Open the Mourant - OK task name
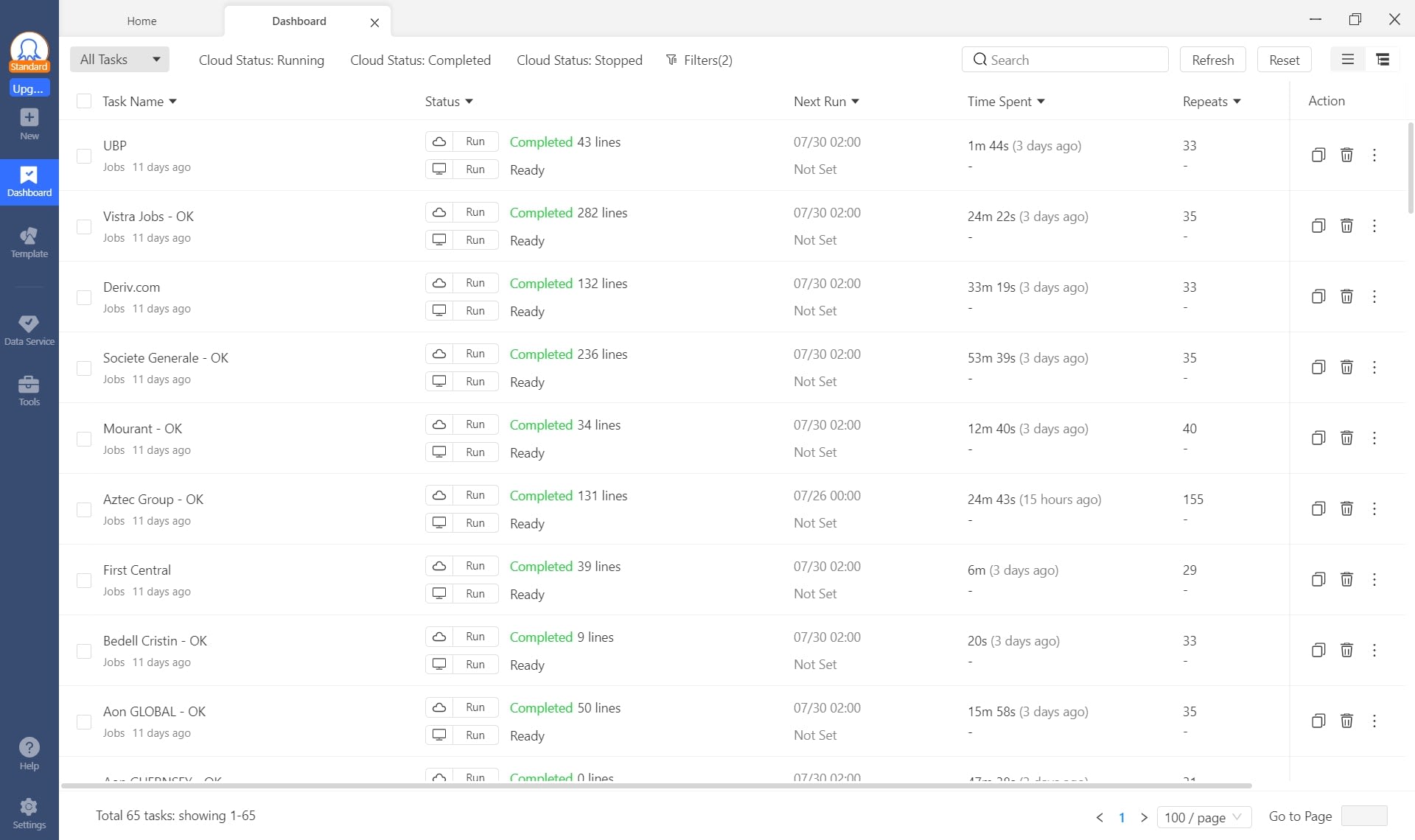This screenshot has width=1415, height=840. click(x=142, y=428)
